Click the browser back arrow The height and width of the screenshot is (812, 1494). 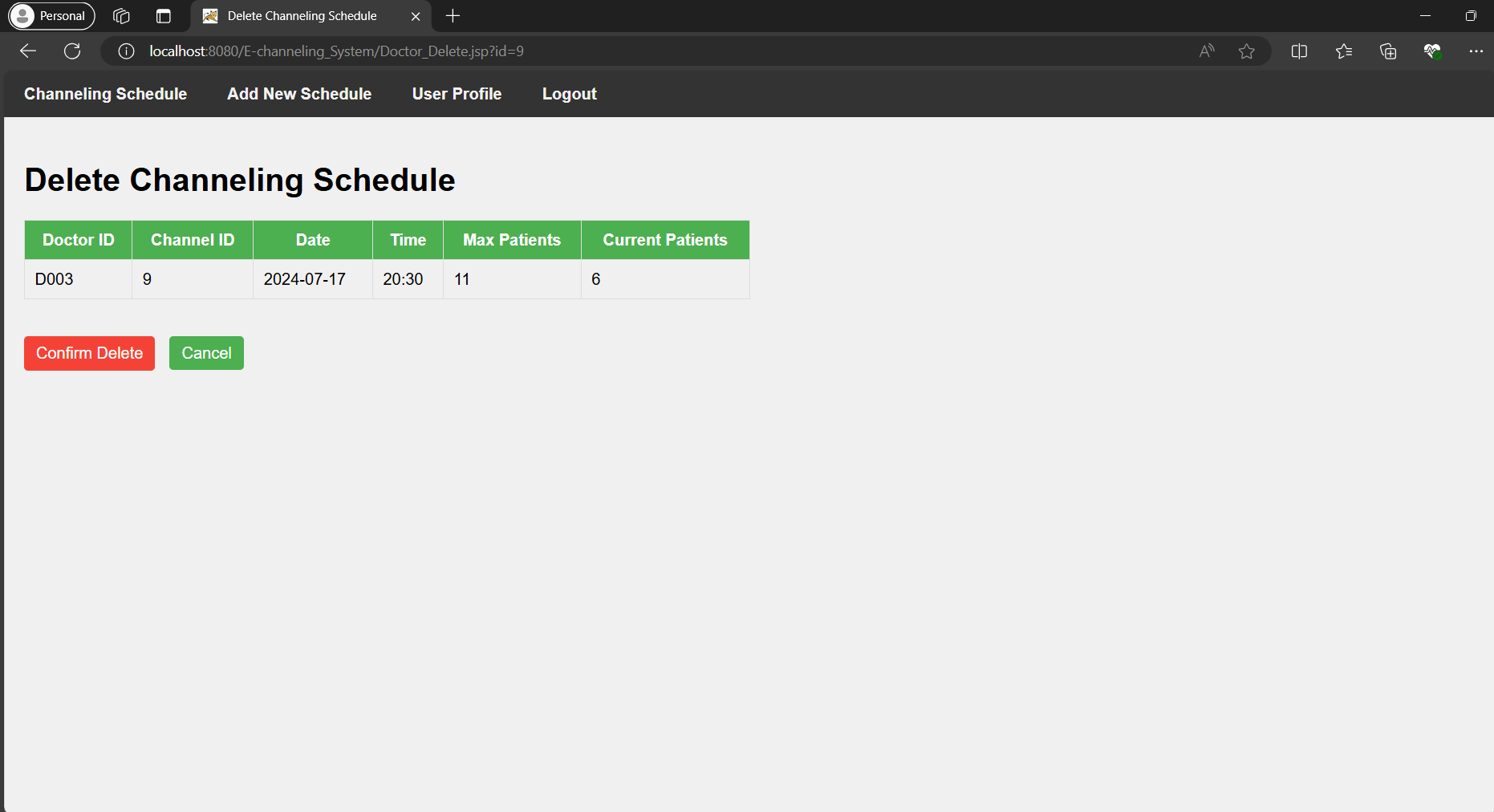click(x=28, y=51)
